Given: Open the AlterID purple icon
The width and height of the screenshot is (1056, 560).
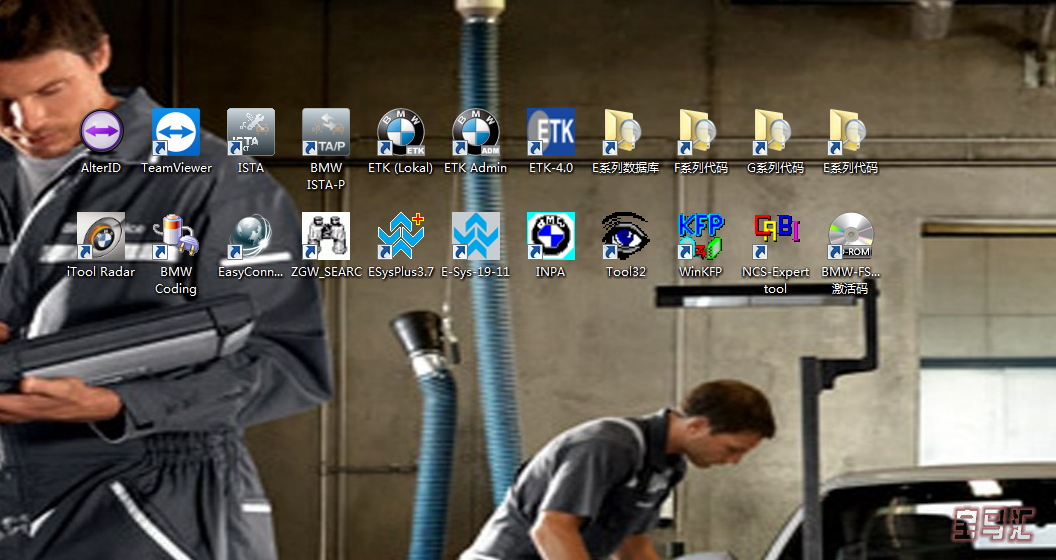Looking at the screenshot, I should pos(101,132).
